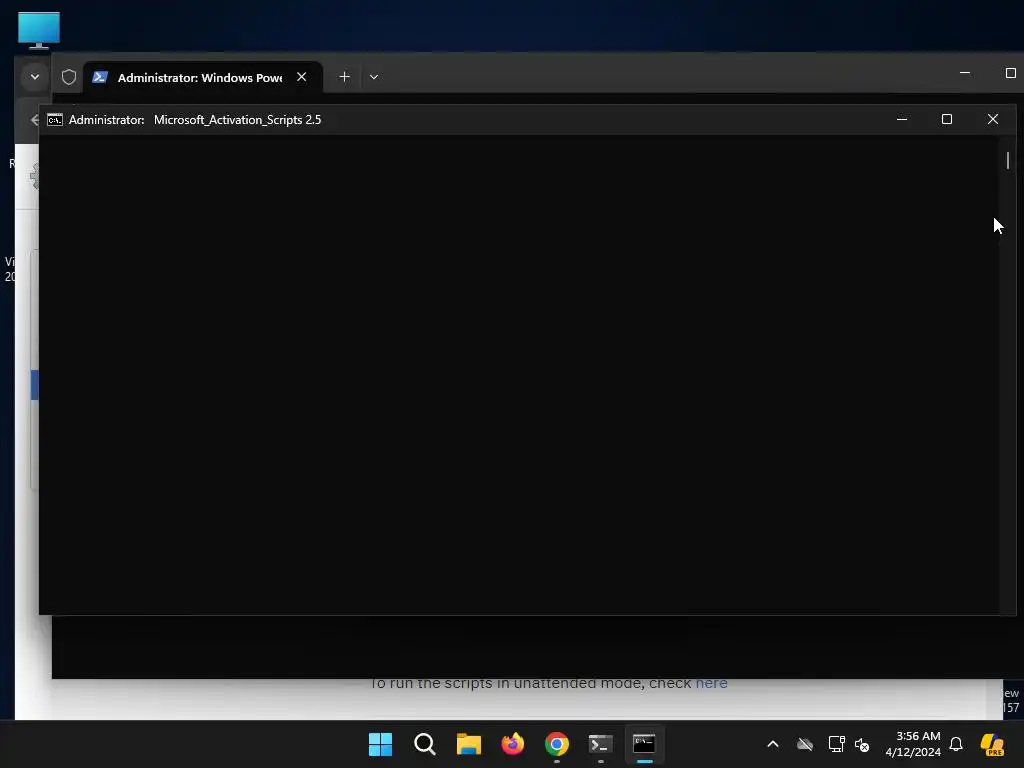Add a new terminal tab
The height and width of the screenshot is (768, 1024).
pos(344,76)
